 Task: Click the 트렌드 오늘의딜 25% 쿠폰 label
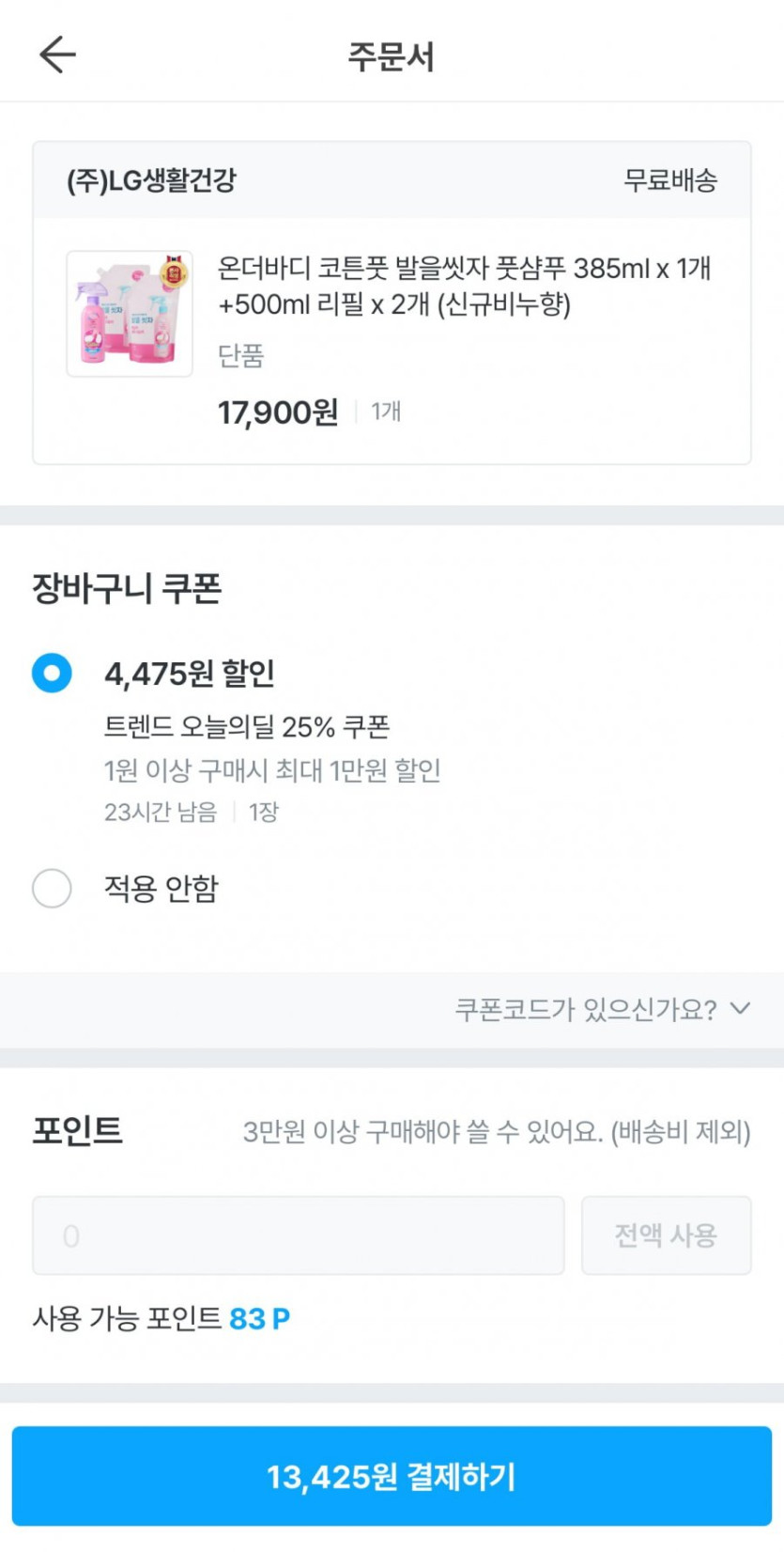point(247,726)
